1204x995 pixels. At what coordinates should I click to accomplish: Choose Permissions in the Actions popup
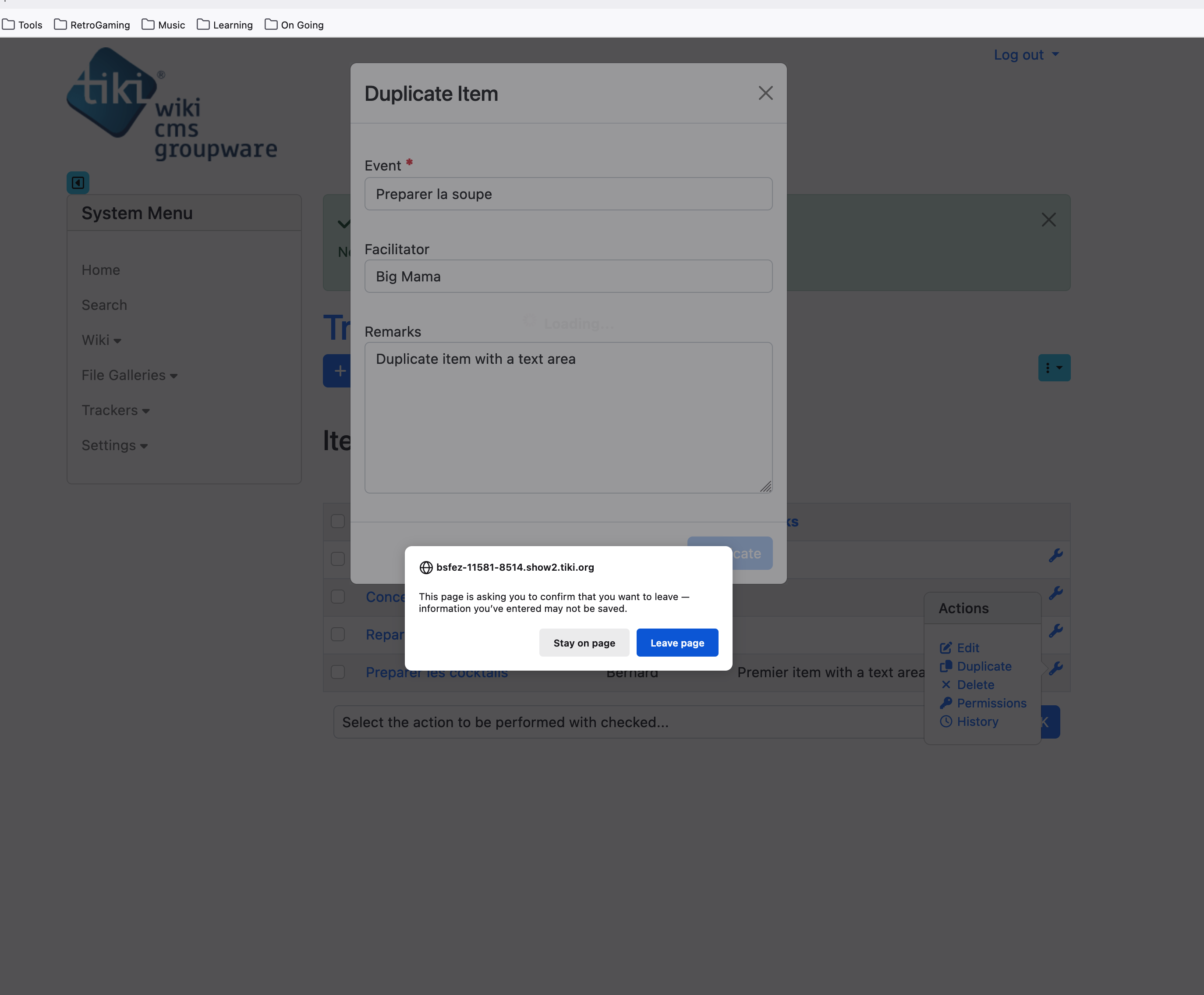click(x=983, y=703)
